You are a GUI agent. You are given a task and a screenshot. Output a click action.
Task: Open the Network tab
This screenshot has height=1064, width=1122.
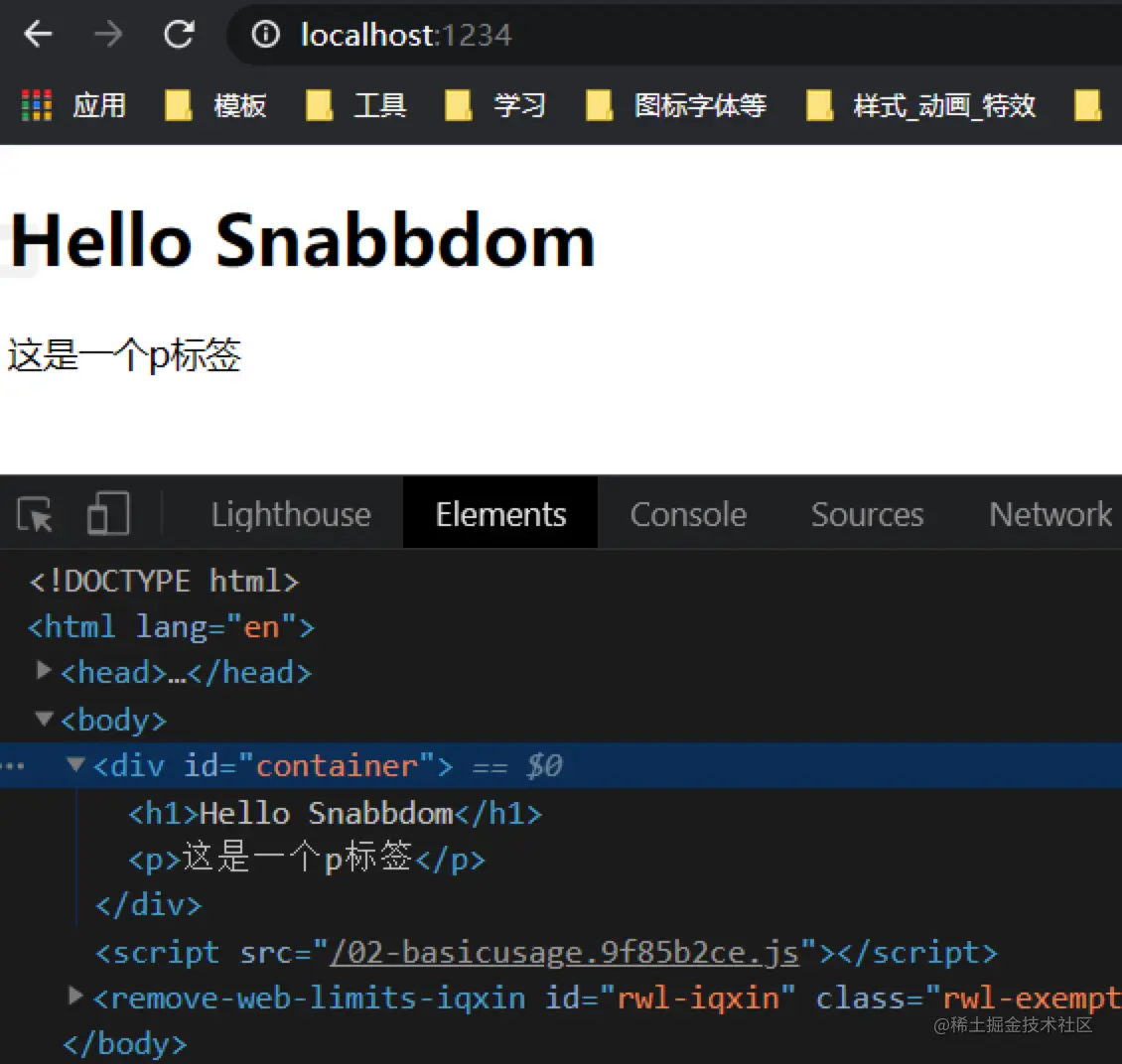point(1051,514)
